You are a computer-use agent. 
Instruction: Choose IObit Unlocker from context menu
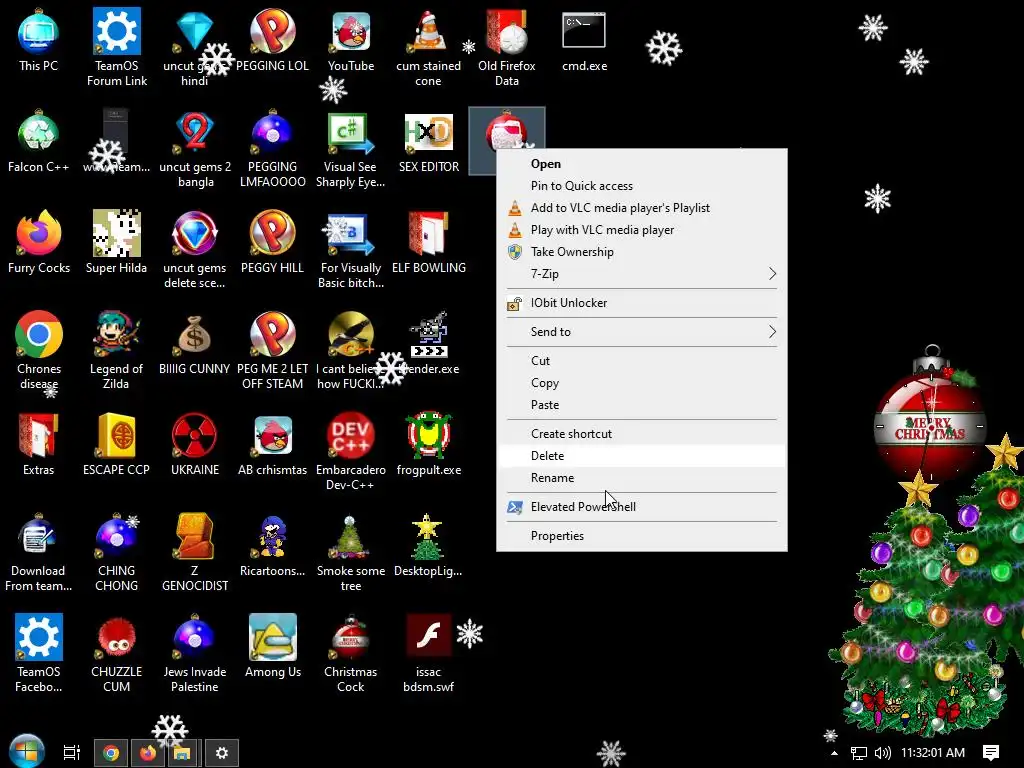(x=641, y=303)
